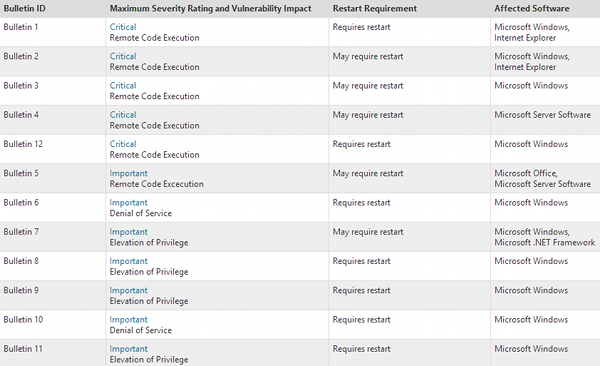Screen dimensions: 600x366
Task: Click 'Microsoft Windows' in Bulletin 9 row
Action: [531, 290]
